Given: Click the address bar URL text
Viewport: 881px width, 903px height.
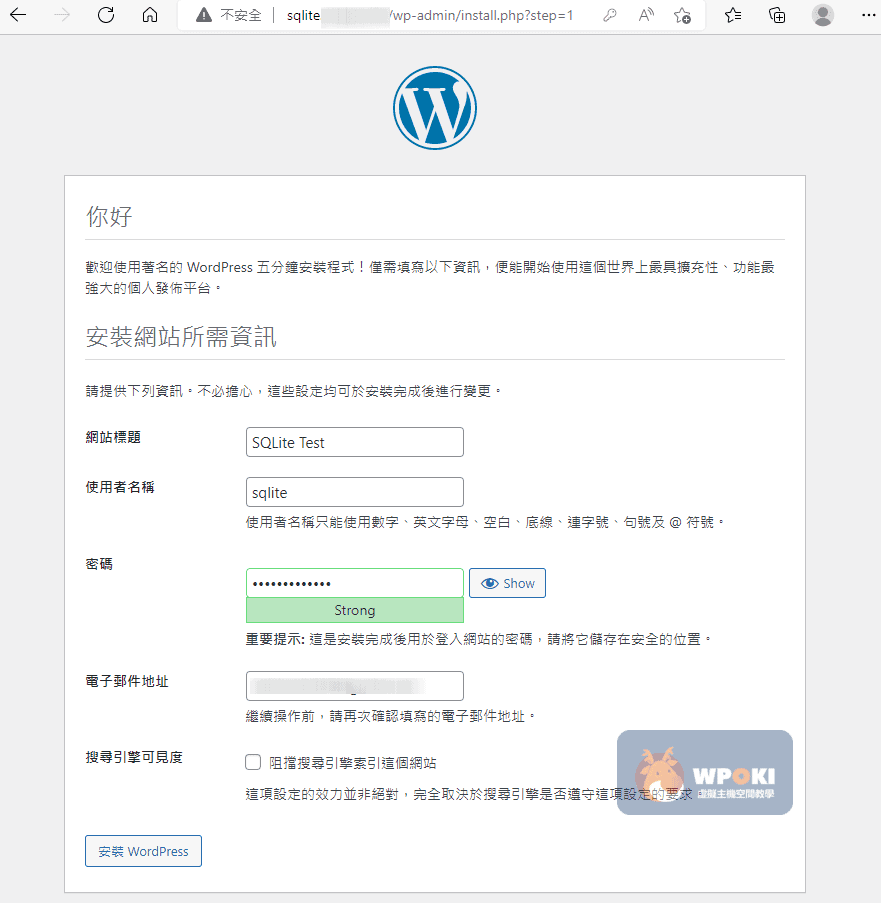Looking at the screenshot, I should click(x=430, y=16).
